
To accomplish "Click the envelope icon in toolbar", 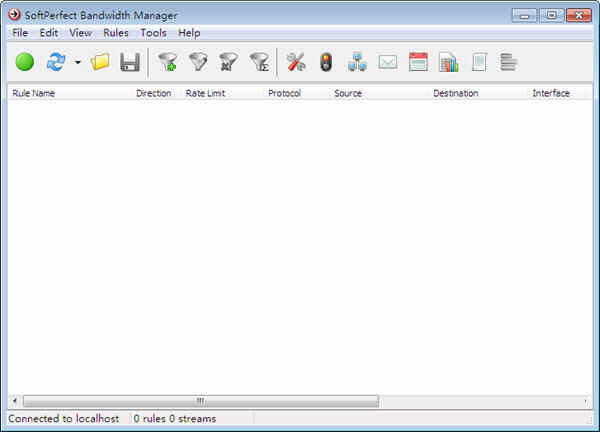I will pos(388,62).
